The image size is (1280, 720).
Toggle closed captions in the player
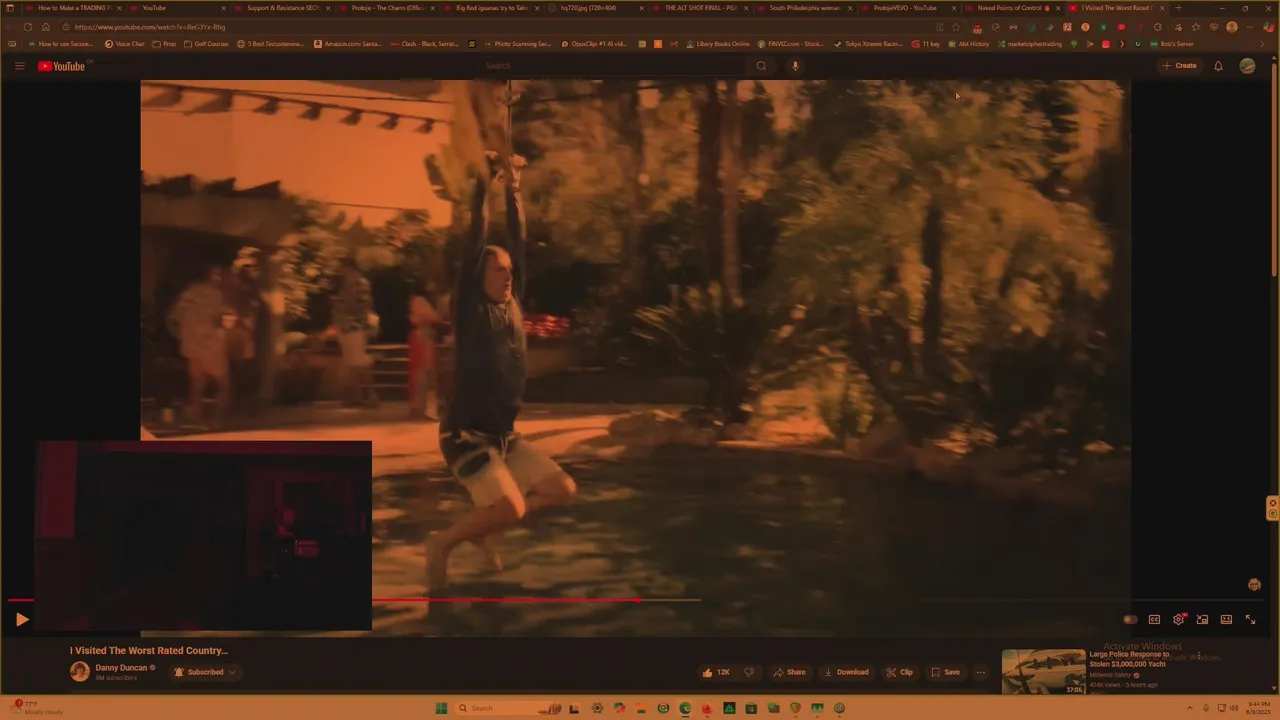point(1154,620)
